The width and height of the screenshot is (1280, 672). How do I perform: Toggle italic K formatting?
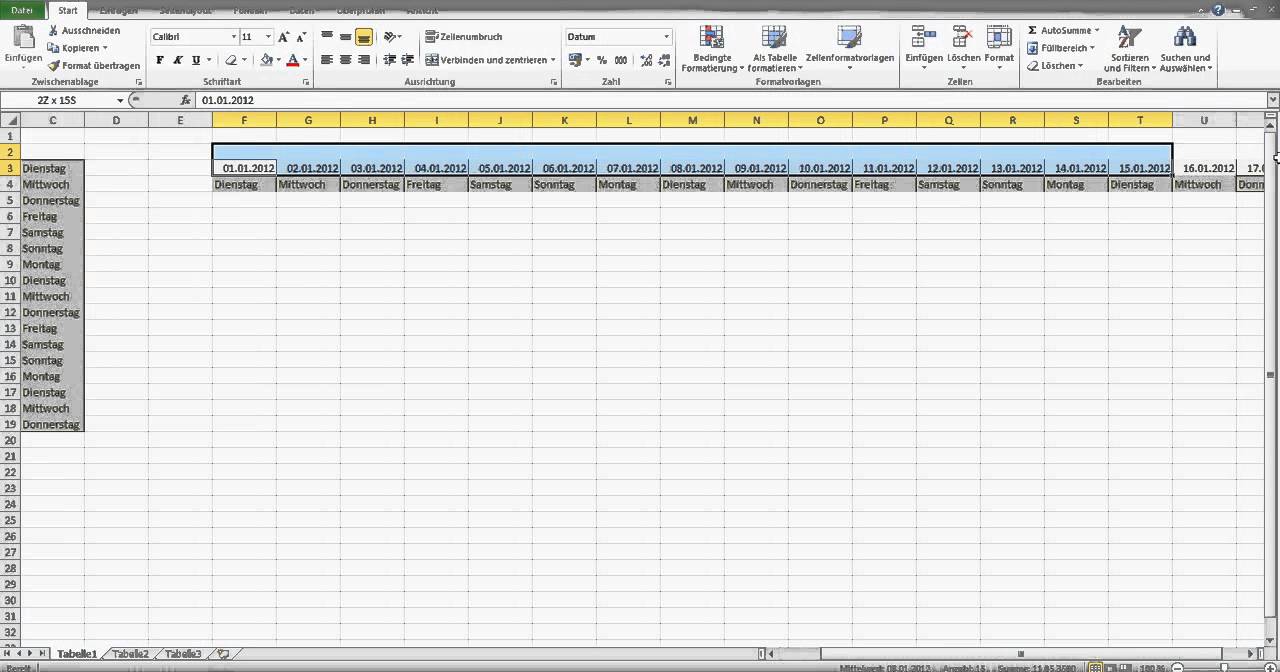177,60
